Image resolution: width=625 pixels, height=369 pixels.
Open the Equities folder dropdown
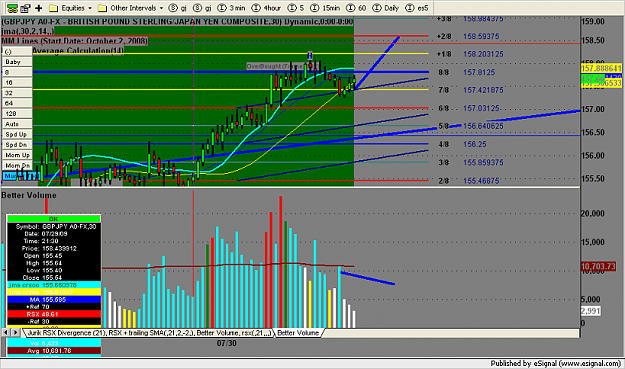click(x=70, y=8)
